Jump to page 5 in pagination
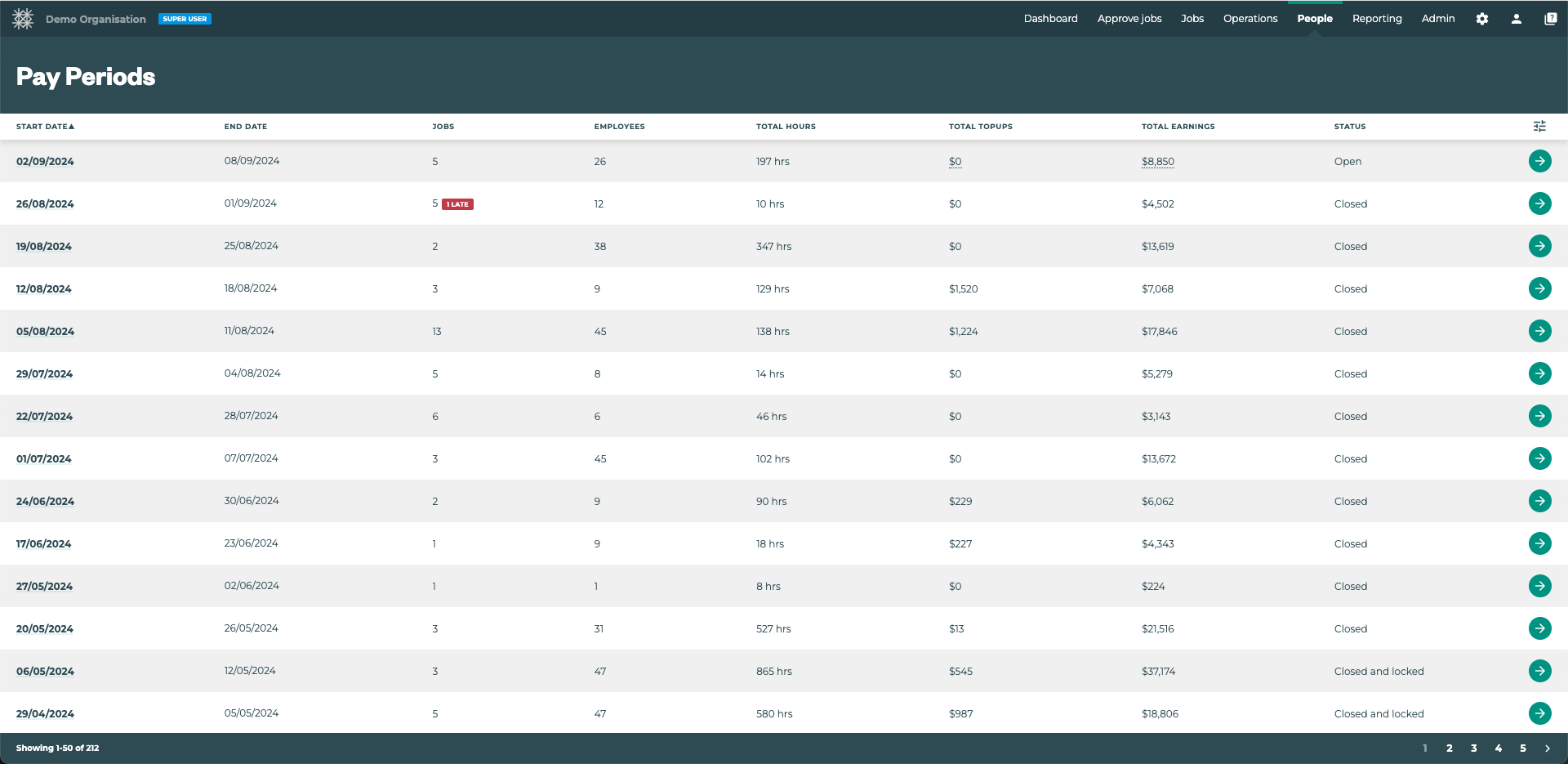Viewport: 1568px width, 764px height. 1523,748
